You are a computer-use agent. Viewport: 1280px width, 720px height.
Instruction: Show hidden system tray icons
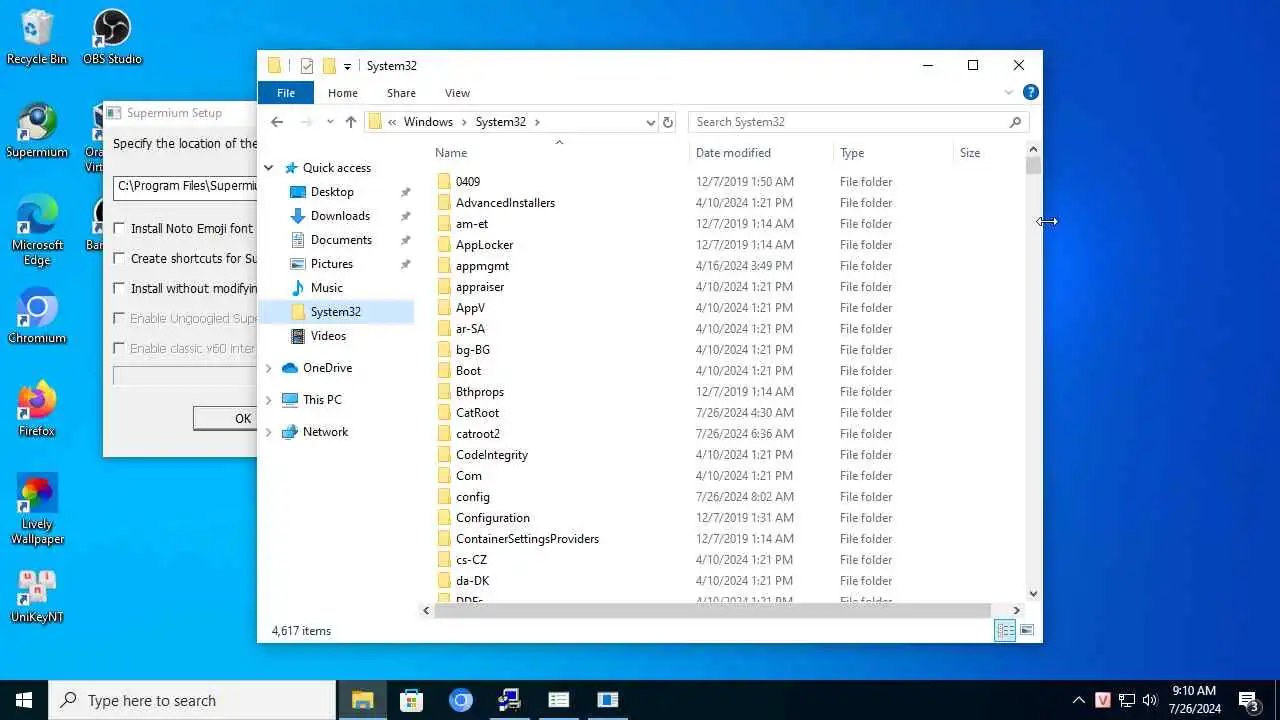[1078, 700]
